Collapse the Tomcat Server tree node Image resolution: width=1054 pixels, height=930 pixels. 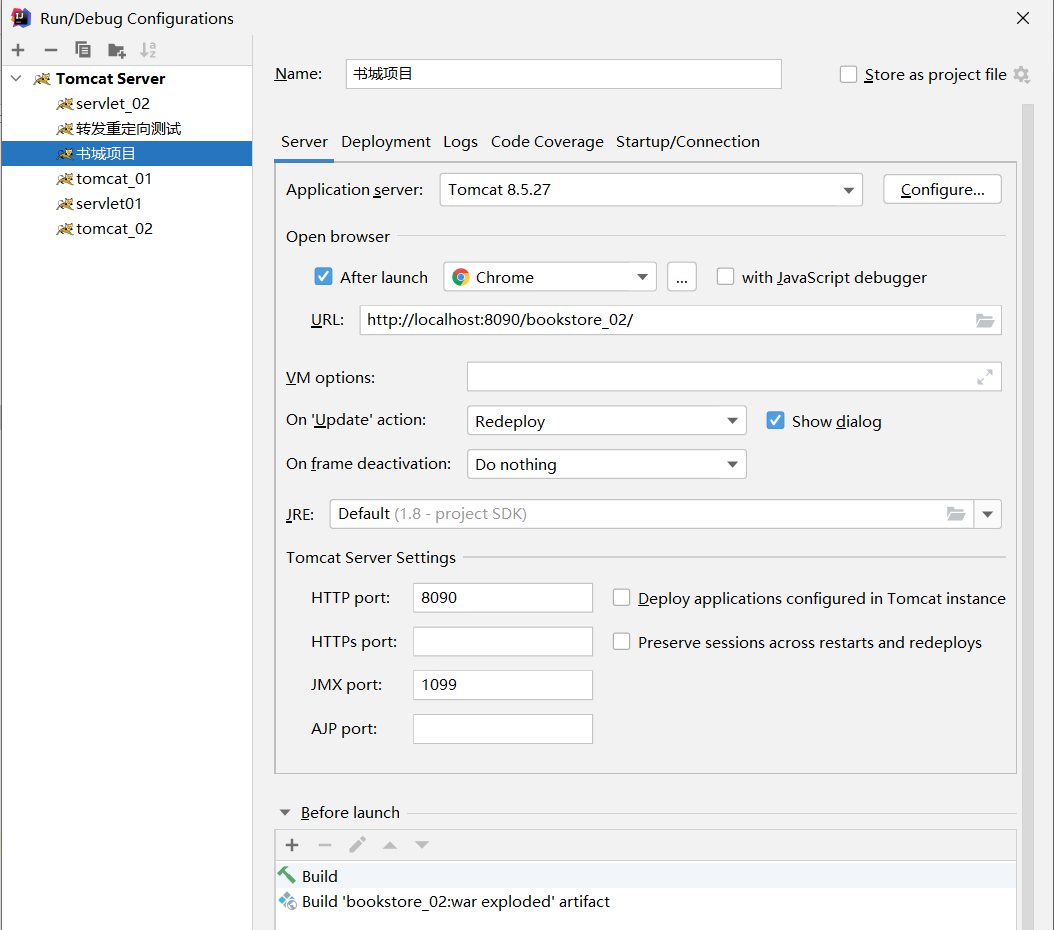click(x=17, y=79)
